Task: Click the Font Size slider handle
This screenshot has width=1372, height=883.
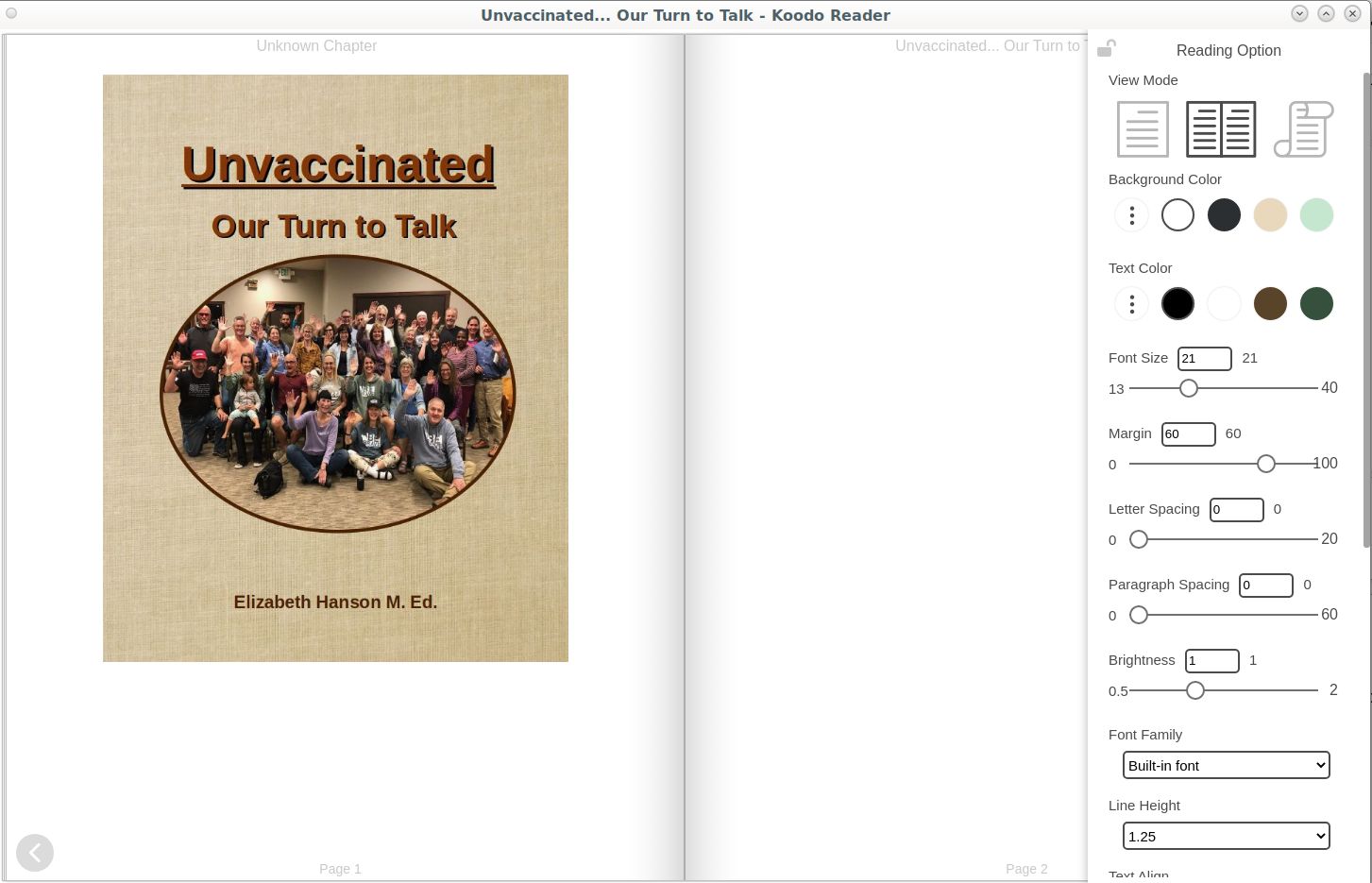Action: [1189, 388]
